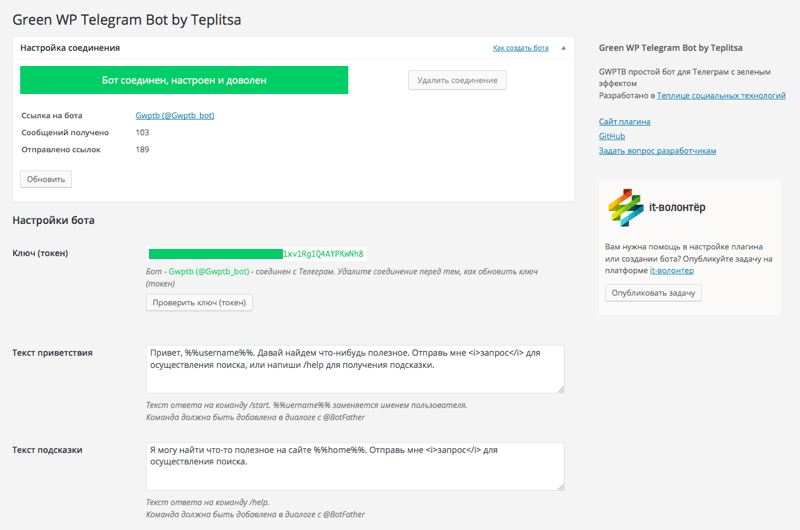The width and height of the screenshot is (800, 530).
Task: Open the Сайт плагина link
Action: pos(624,121)
